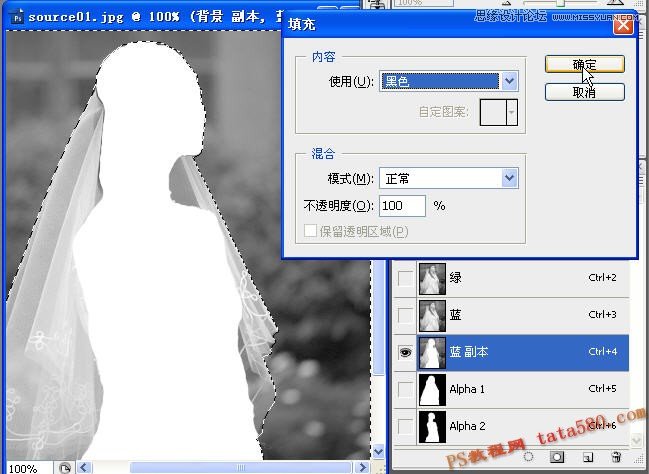The image size is (649, 474).
Task: Show the 绿 channel with its visibility box
Action: [405, 278]
